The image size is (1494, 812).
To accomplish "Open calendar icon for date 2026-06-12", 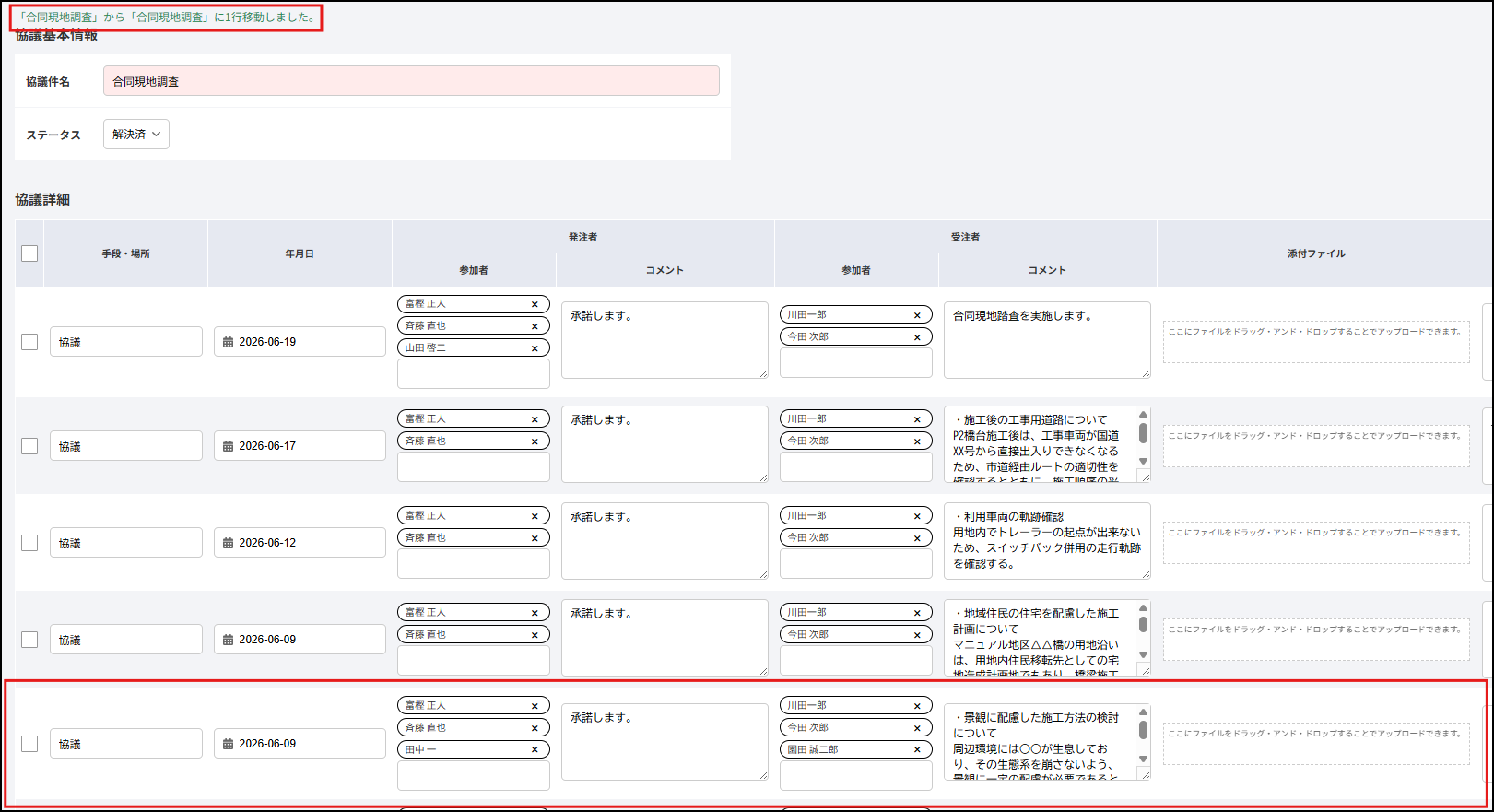I will 229,543.
